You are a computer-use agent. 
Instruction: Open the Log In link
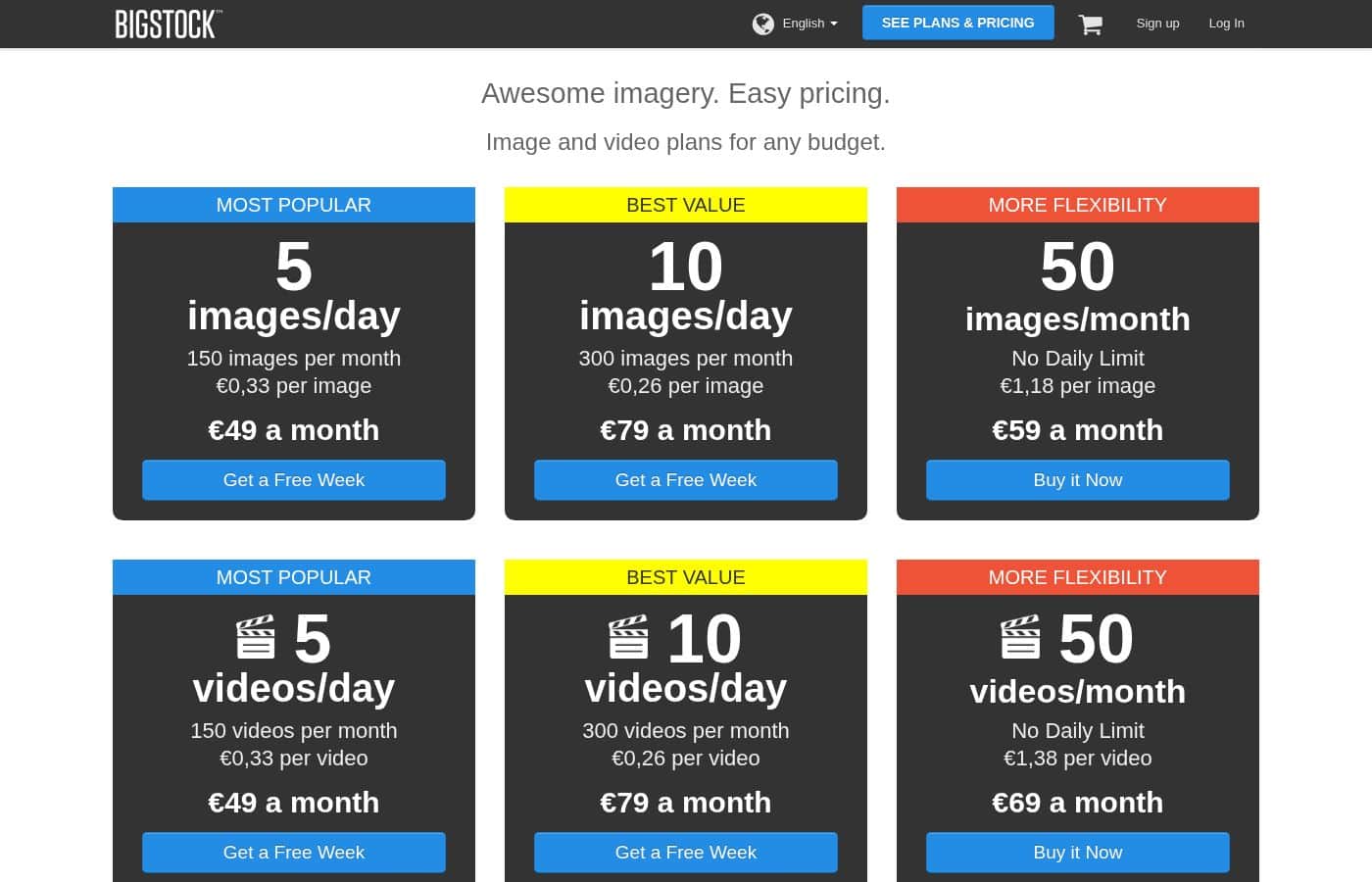tap(1226, 24)
